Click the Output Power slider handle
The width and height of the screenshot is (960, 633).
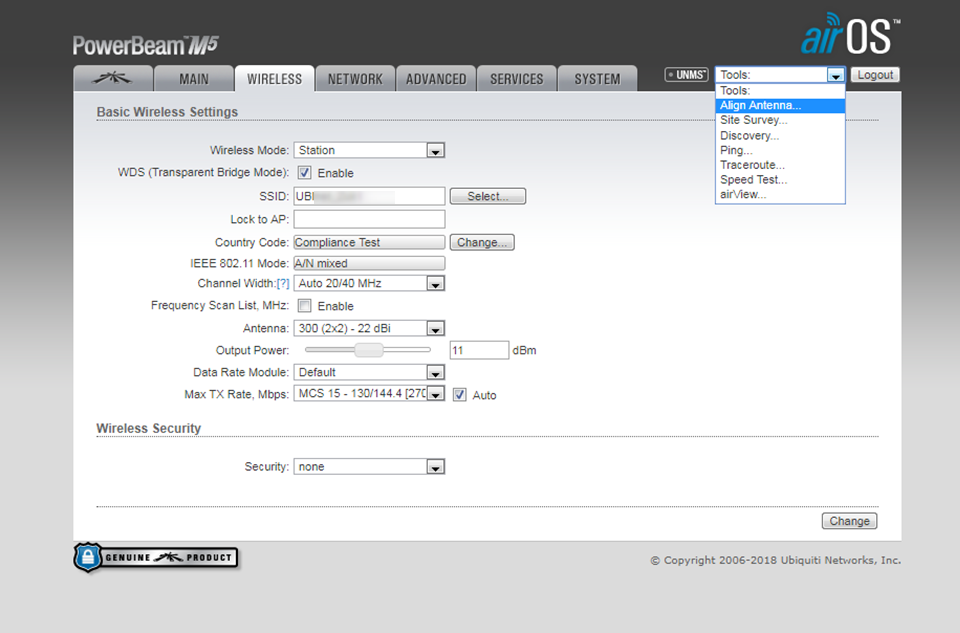369,350
